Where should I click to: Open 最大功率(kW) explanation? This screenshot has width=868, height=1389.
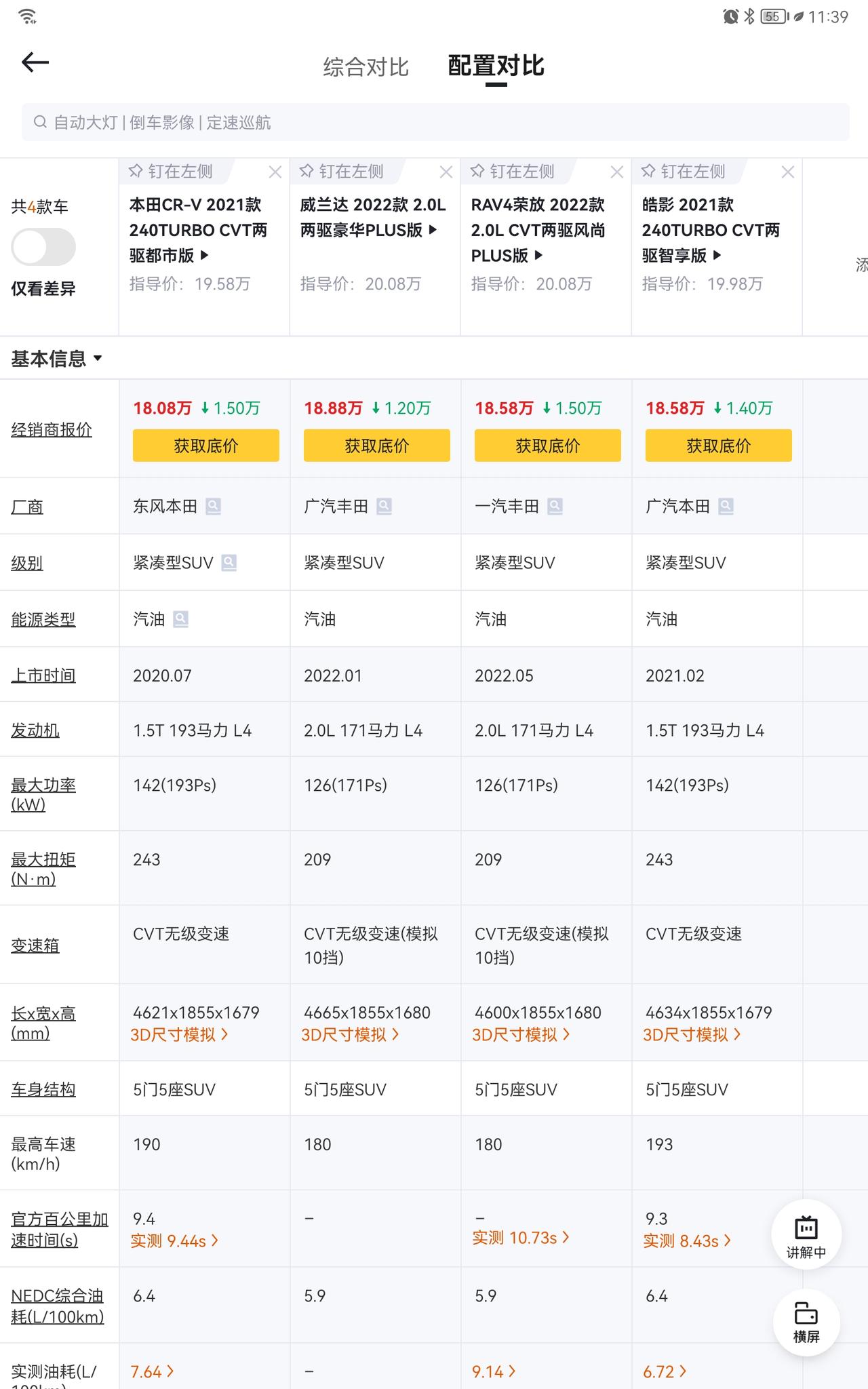[x=43, y=795]
